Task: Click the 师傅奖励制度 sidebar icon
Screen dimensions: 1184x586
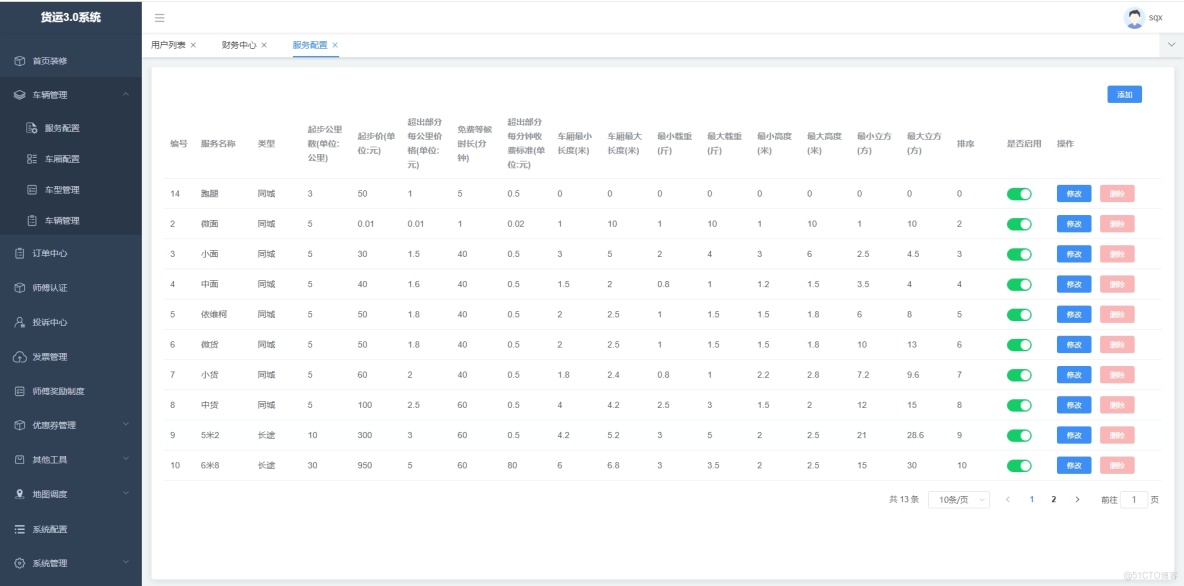Action: (x=20, y=391)
